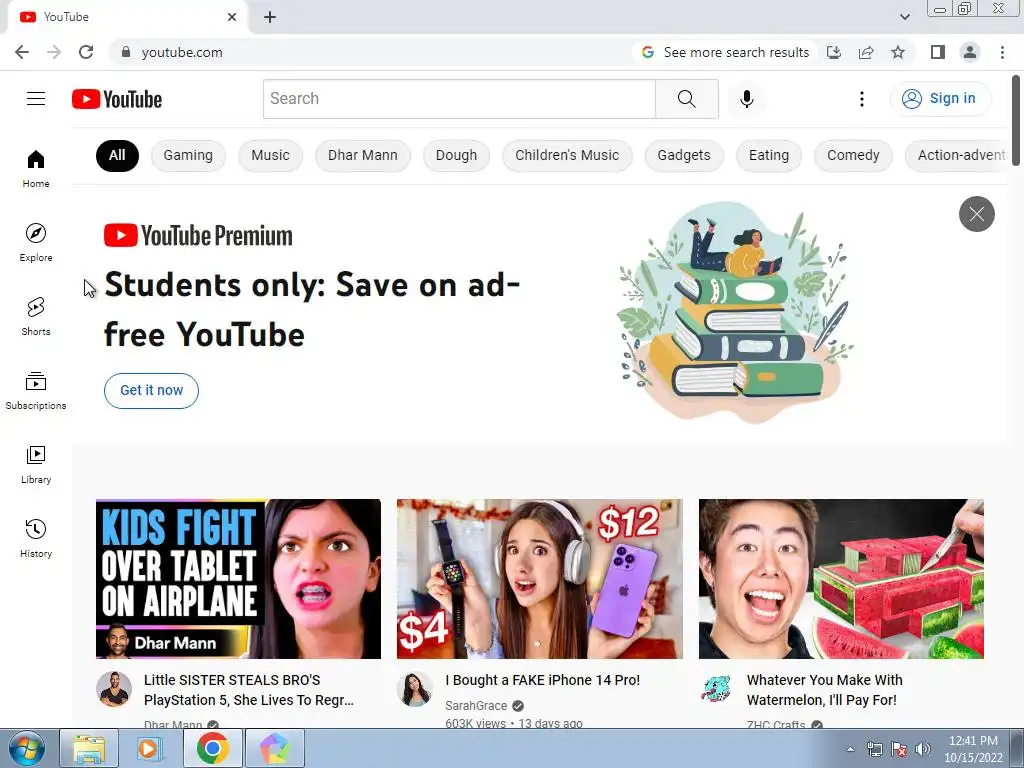The image size is (1024, 768).
Task: Open Chrome three-dot menu
Action: click(1002, 52)
